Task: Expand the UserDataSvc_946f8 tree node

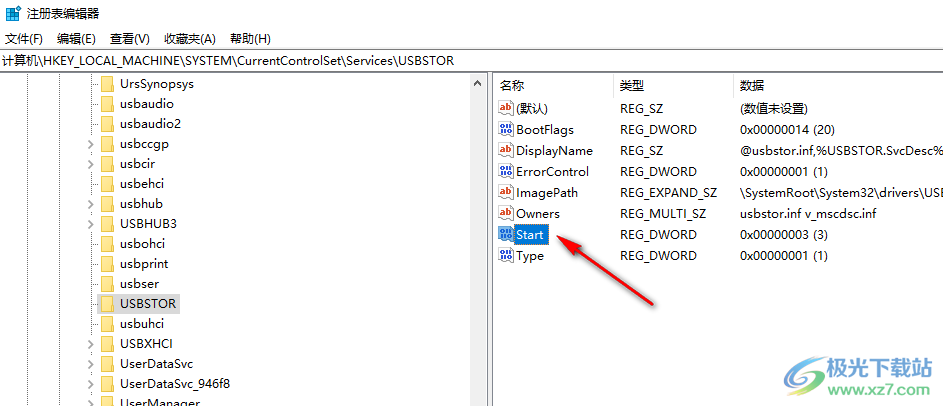Action: click(90, 384)
